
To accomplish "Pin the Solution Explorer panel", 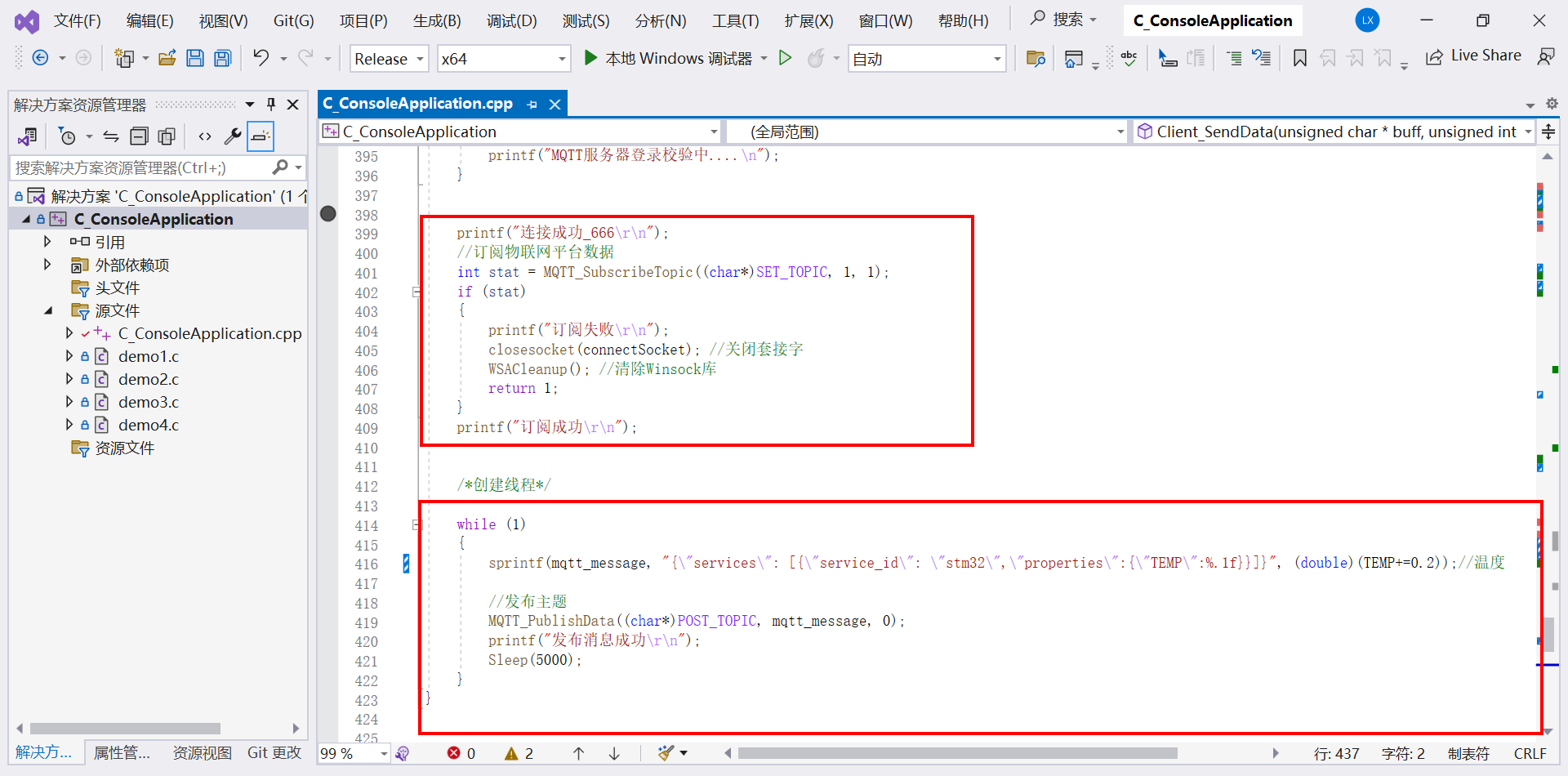I will (271, 105).
